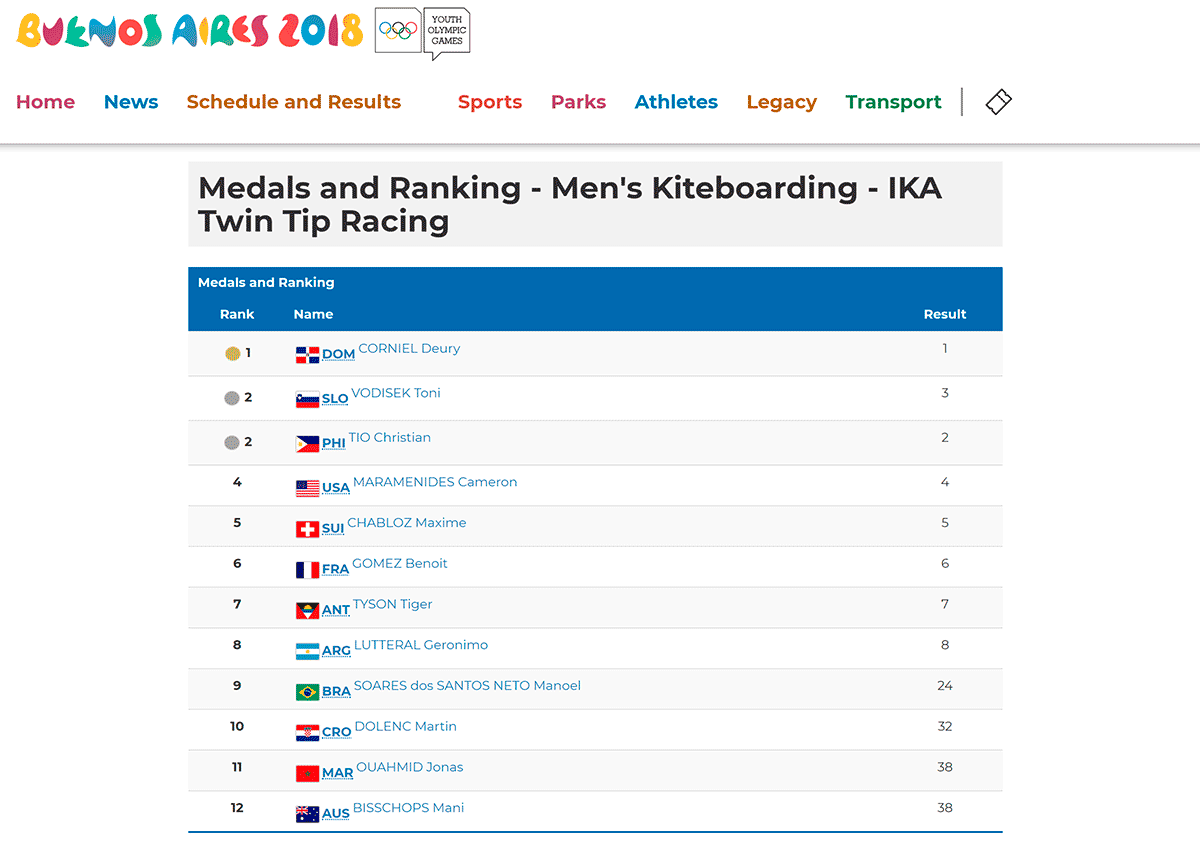Click the Philippines flag icon
Viewport: 1200px width, 845px height.
[x=307, y=444]
